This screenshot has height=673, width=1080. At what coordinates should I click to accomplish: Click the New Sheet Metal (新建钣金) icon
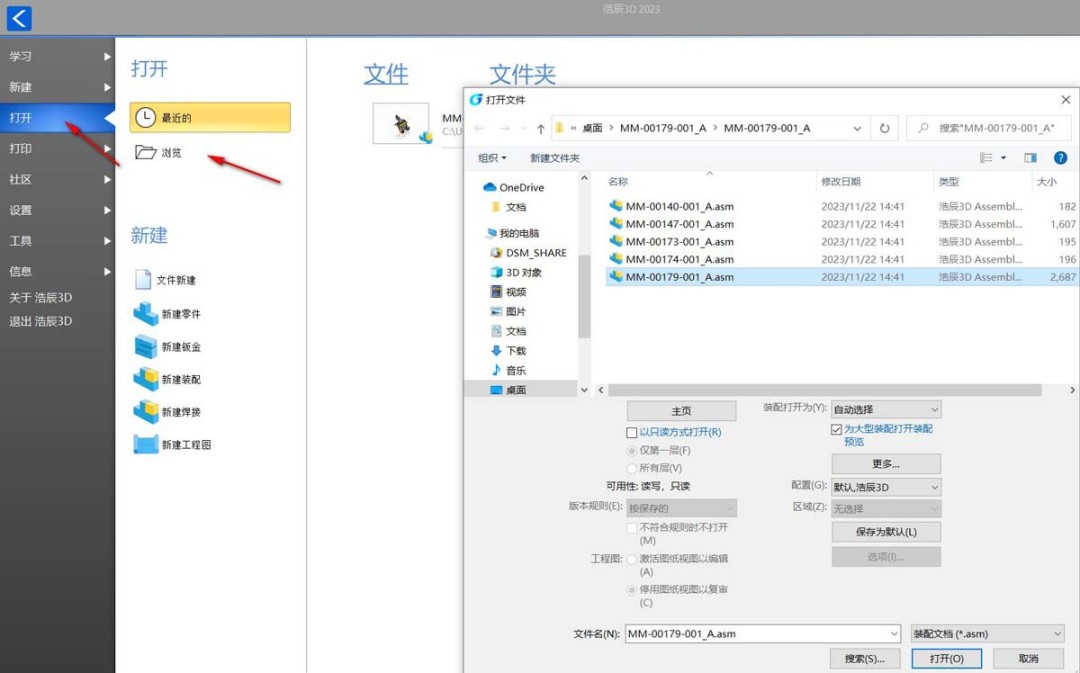(146, 347)
